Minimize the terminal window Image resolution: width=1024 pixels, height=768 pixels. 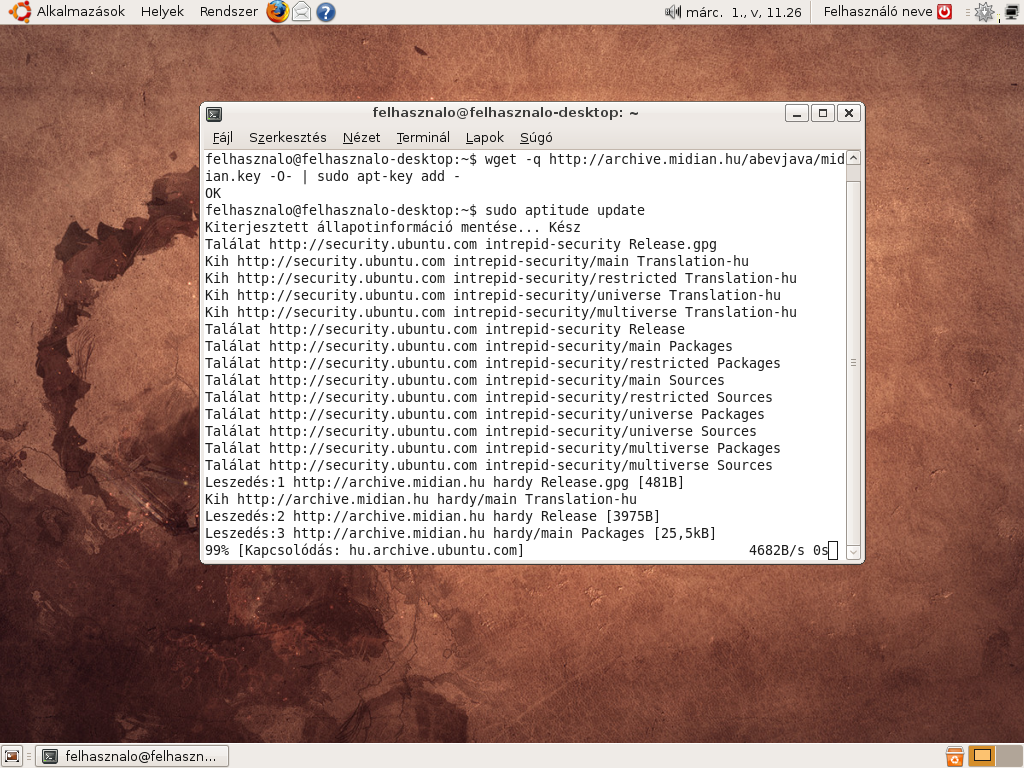pos(797,113)
